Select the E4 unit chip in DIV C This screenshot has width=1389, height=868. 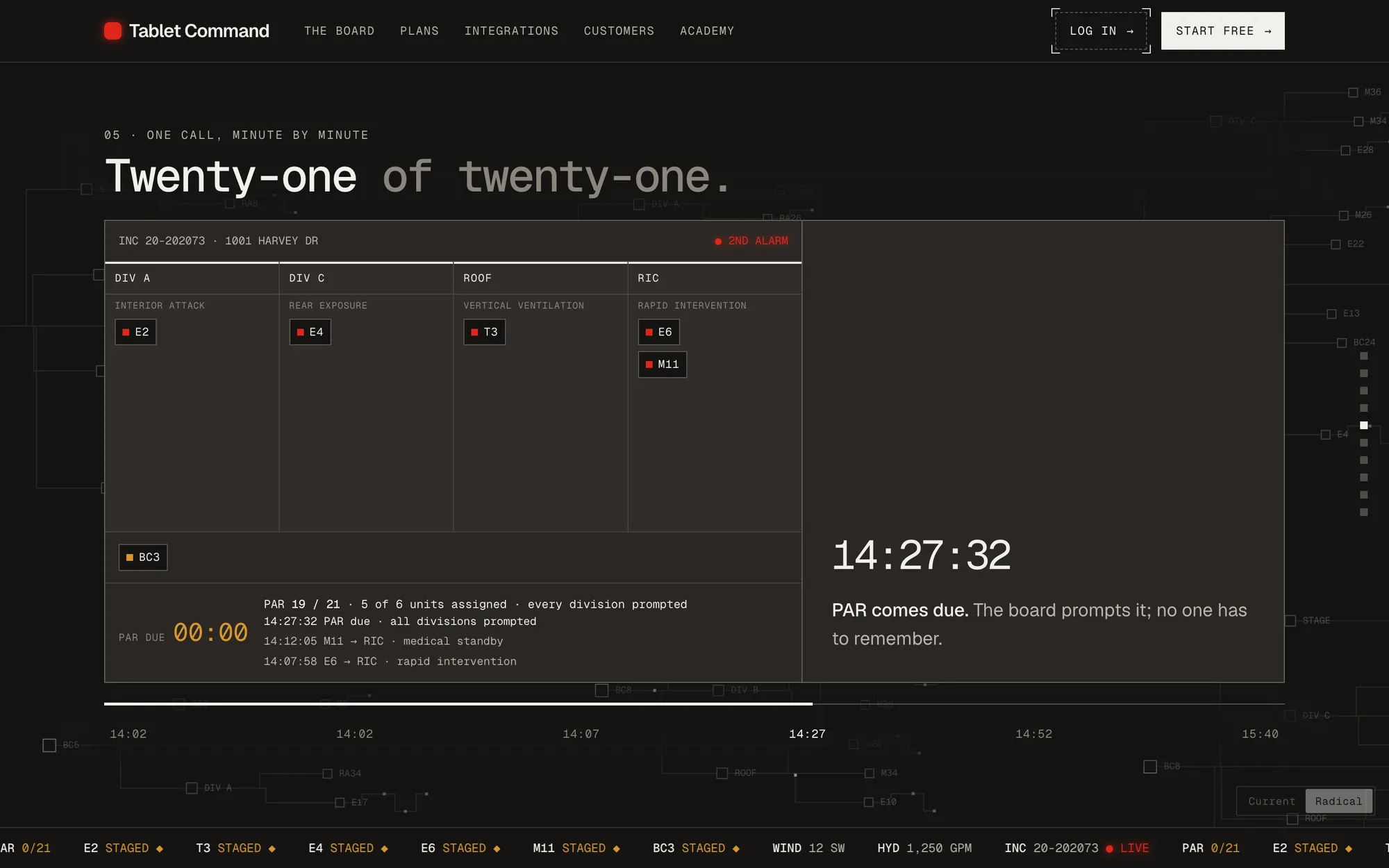310,332
